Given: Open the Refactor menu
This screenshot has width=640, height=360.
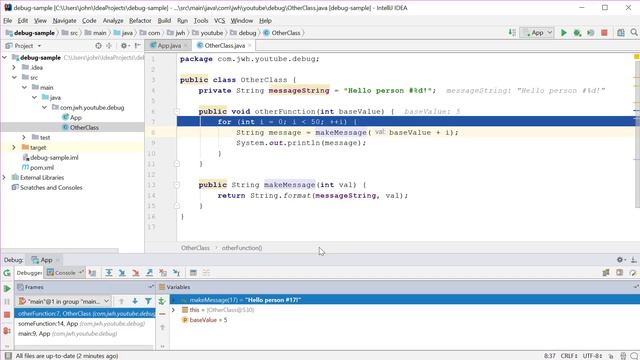Looking at the screenshot, I should 140,20.
